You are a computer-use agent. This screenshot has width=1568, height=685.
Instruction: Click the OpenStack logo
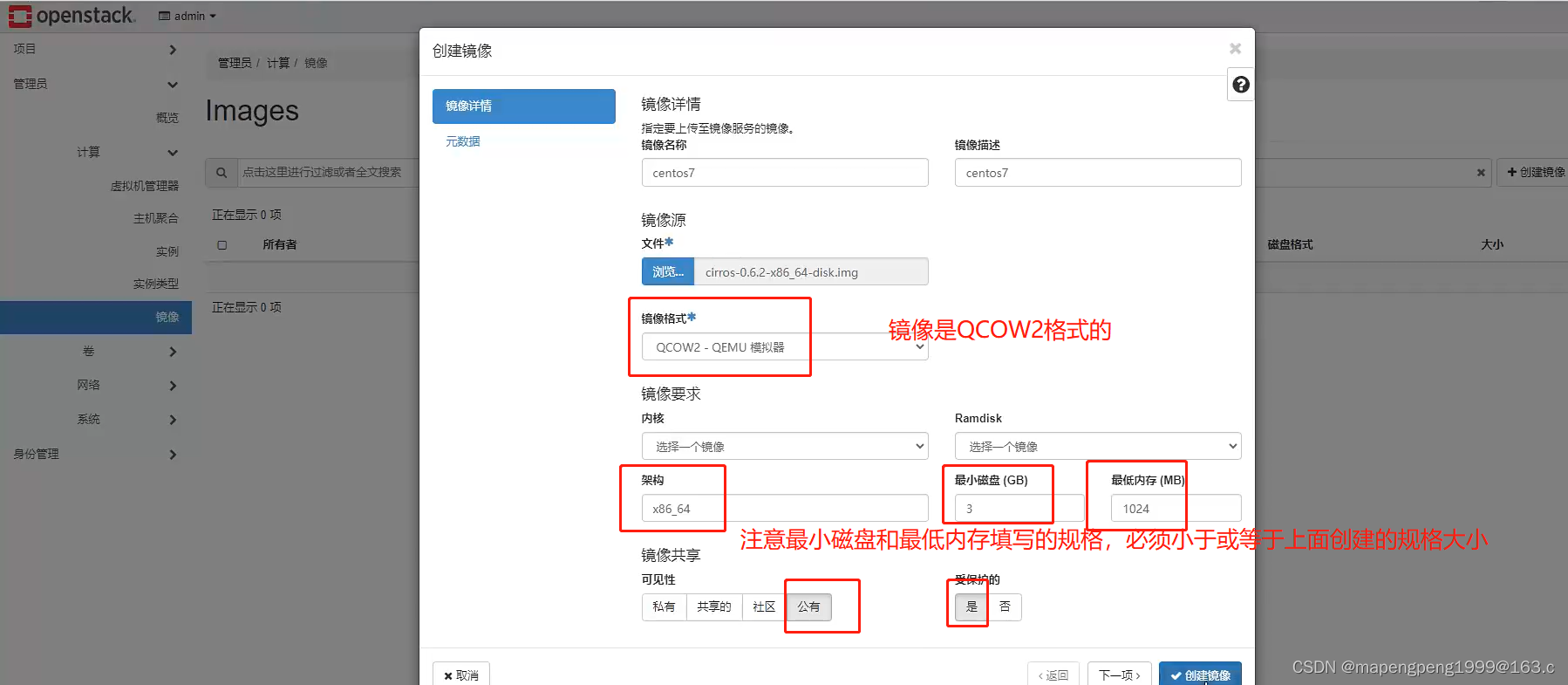[x=72, y=16]
